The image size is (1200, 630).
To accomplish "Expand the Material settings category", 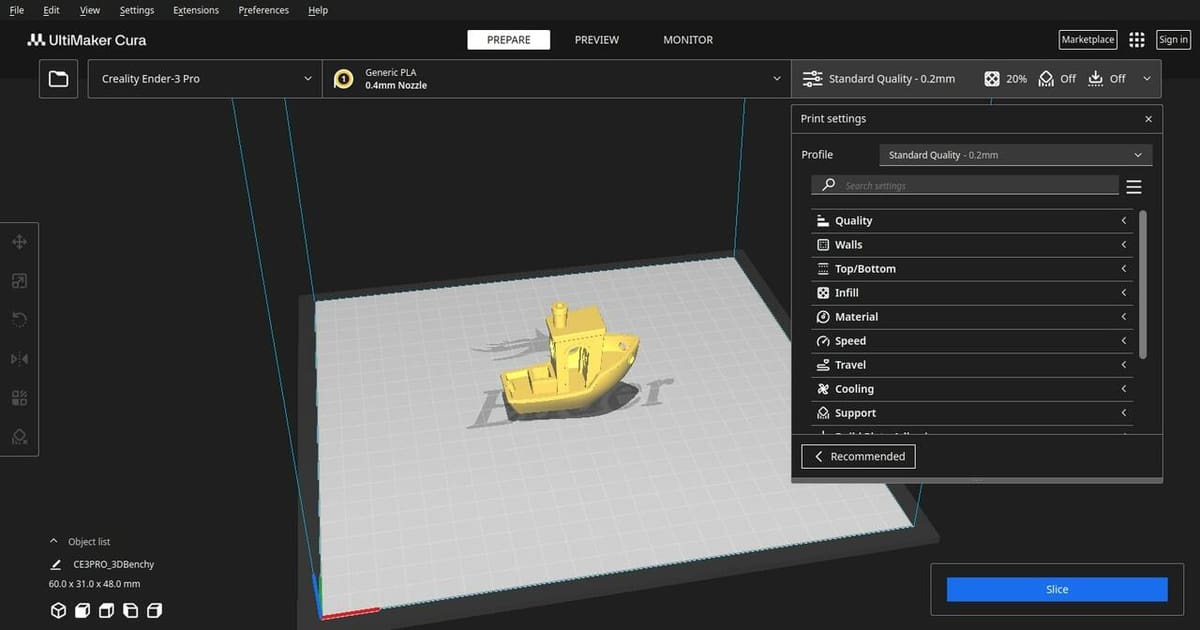I will click(x=972, y=317).
